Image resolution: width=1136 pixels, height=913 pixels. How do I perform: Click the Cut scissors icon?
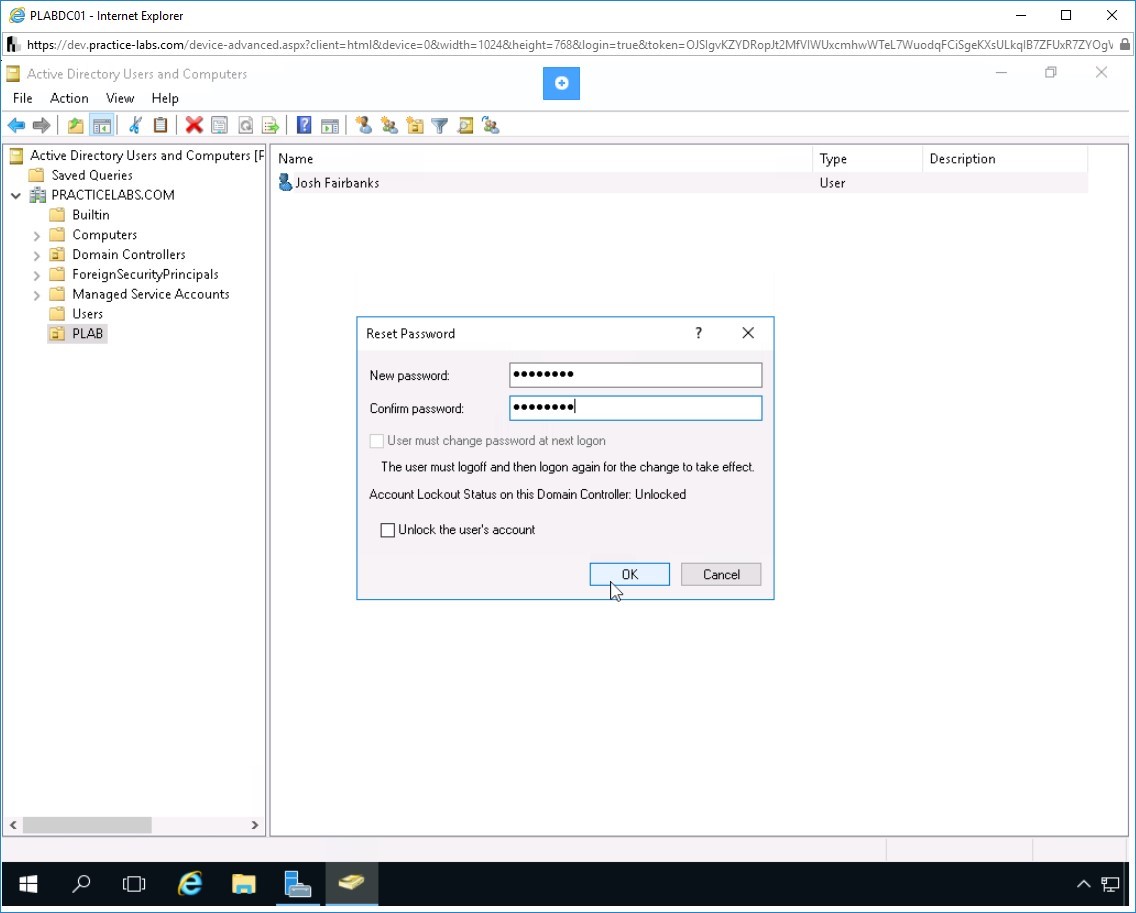(135, 125)
